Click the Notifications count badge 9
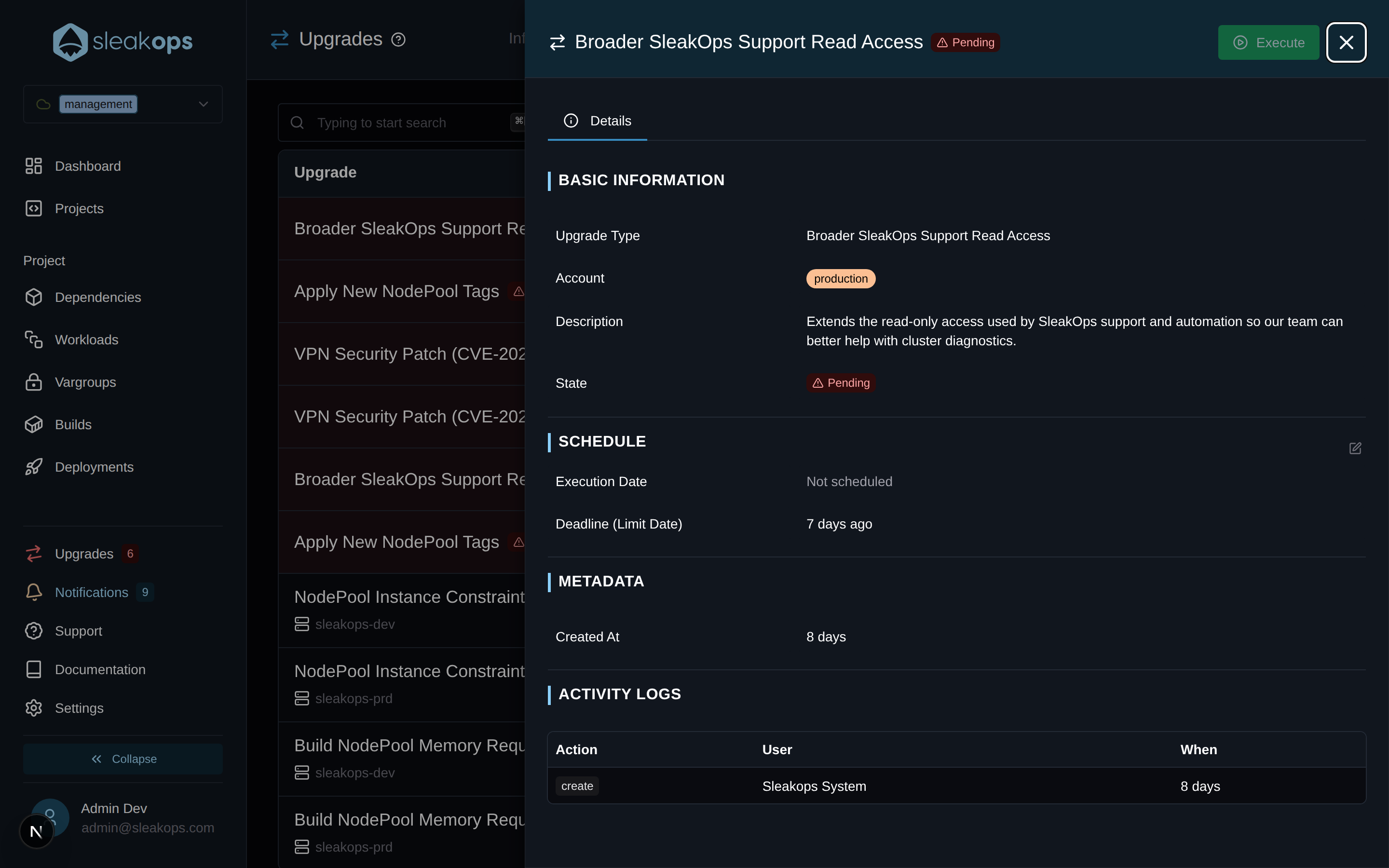The height and width of the screenshot is (868, 1389). [x=145, y=593]
